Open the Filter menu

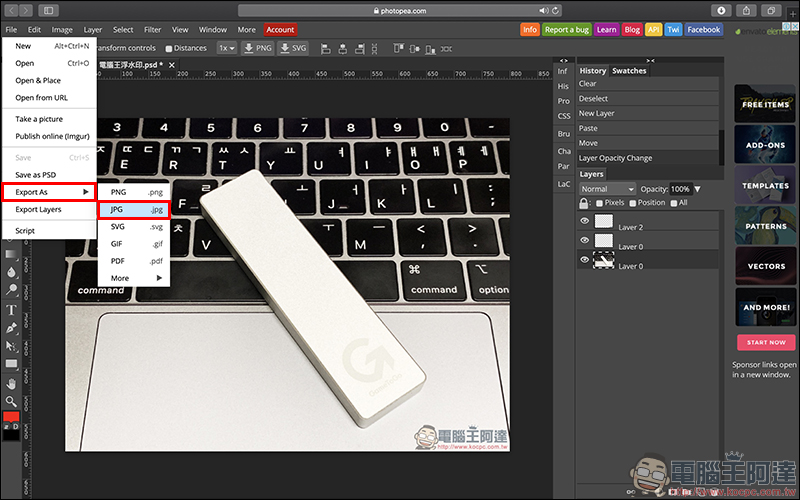pos(152,30)
